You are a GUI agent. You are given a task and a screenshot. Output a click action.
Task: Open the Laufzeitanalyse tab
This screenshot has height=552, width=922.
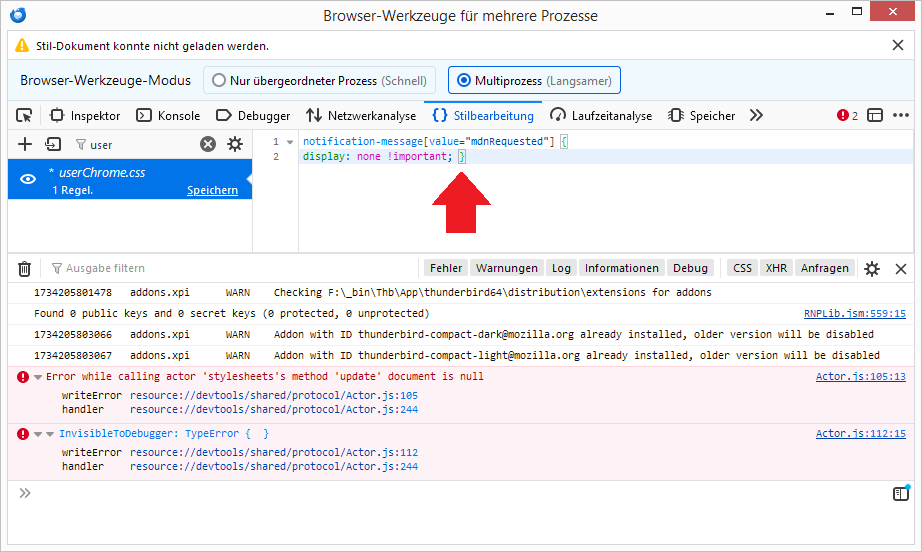point(601,116)
